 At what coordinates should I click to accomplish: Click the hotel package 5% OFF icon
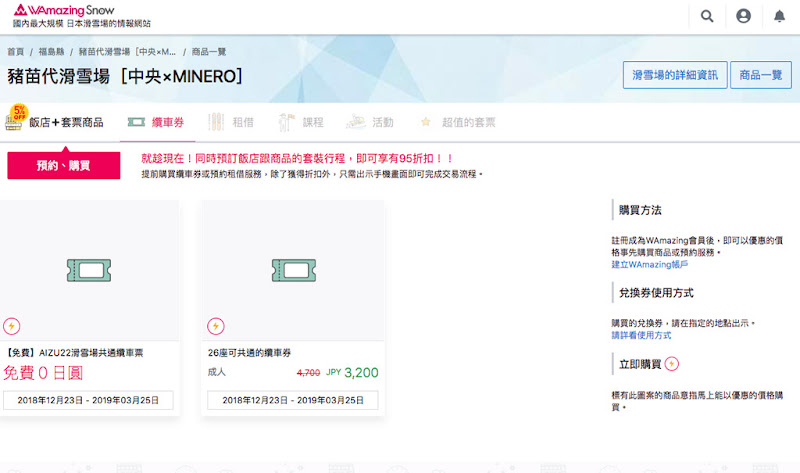15,118
